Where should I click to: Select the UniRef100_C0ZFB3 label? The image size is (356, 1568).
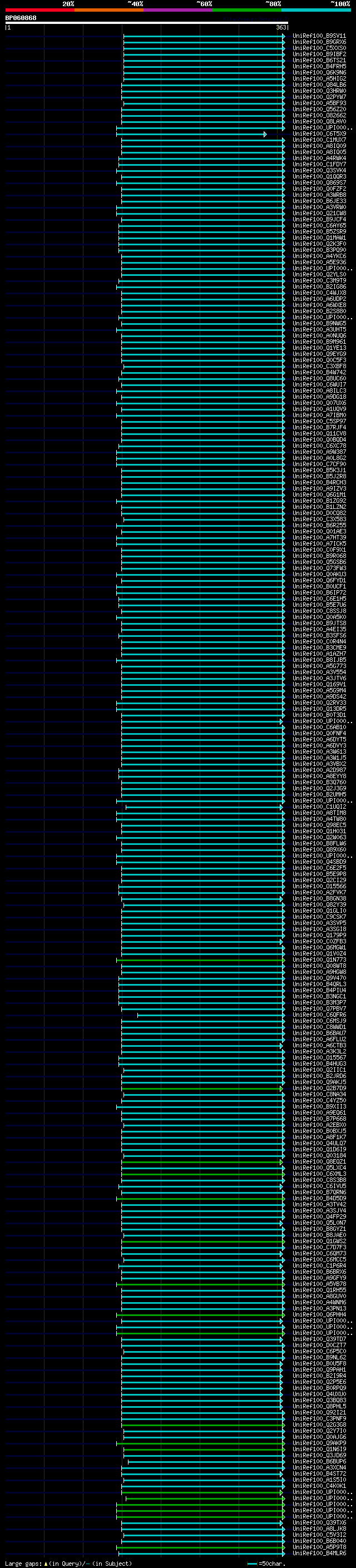click(319, 941)
